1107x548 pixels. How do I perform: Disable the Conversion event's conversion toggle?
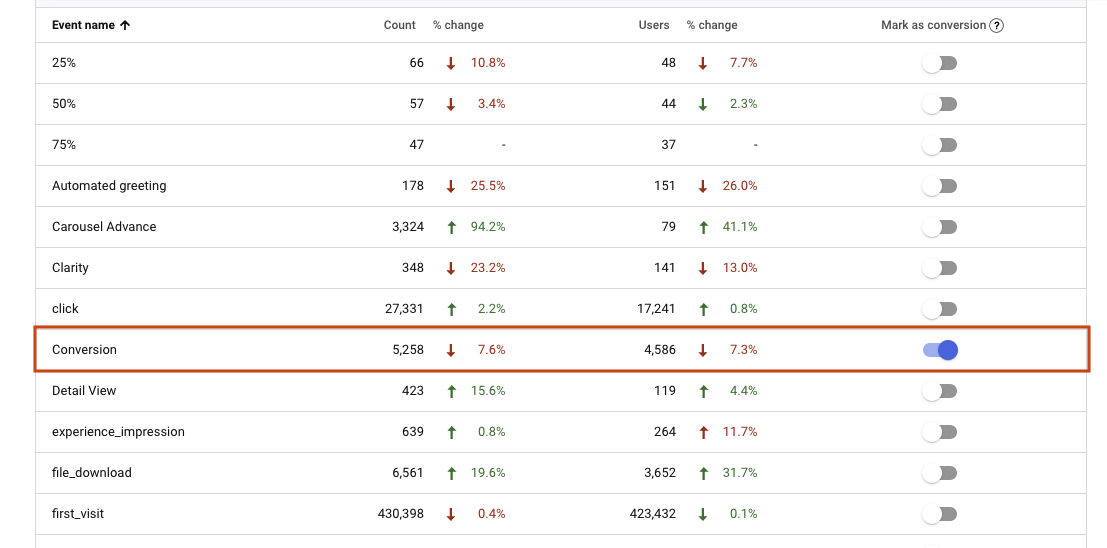click(940, 350)
